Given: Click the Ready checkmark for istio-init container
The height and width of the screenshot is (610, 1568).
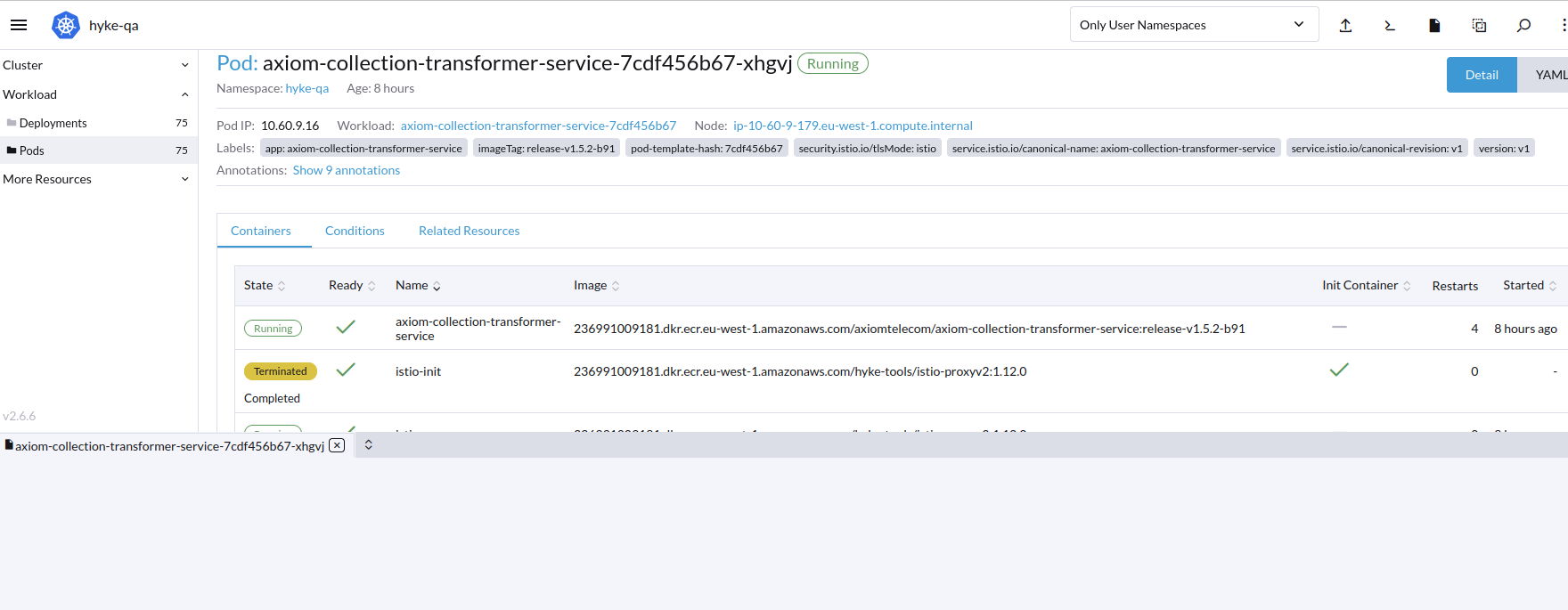Looking at the screenshot, I should [346, 369].
